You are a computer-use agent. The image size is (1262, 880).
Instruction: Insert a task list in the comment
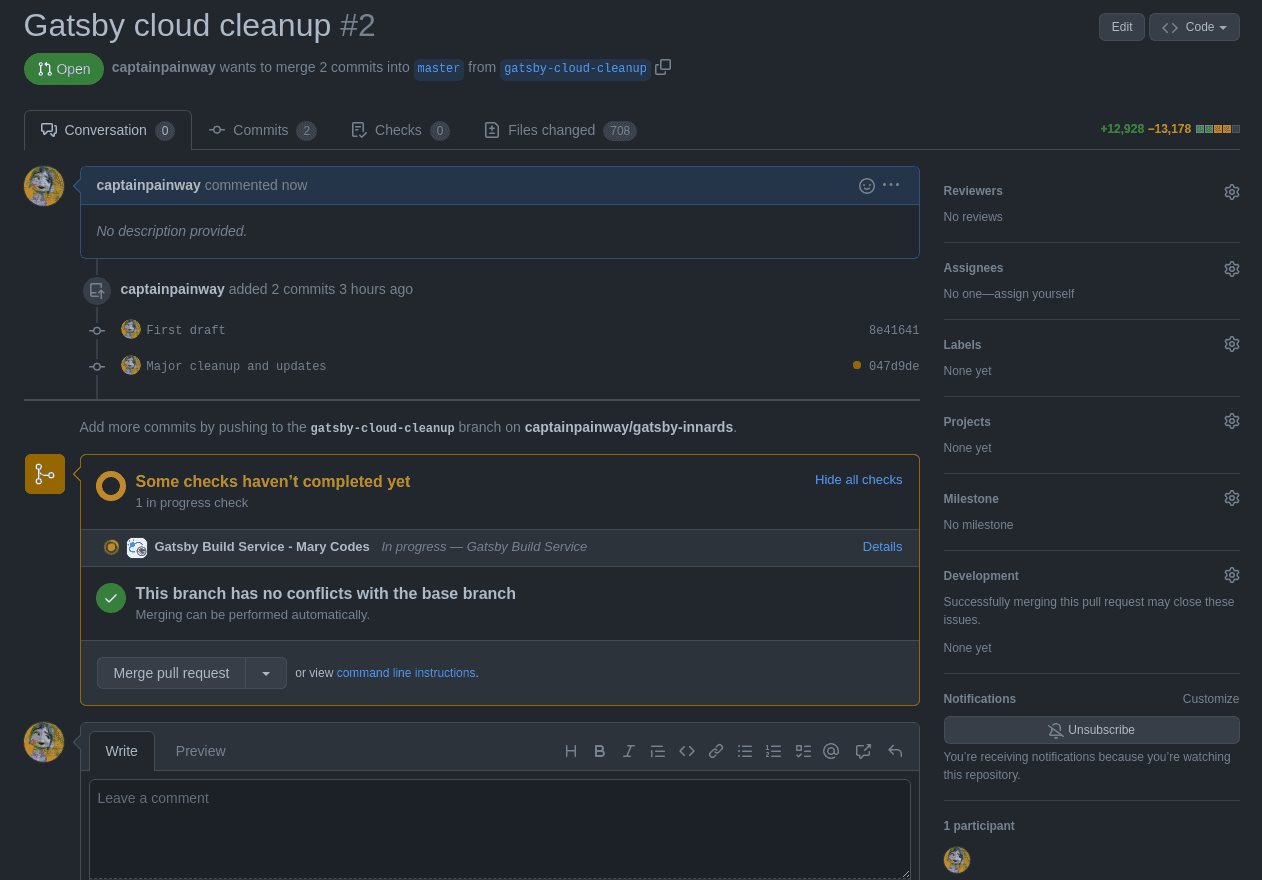click(803, 751)
